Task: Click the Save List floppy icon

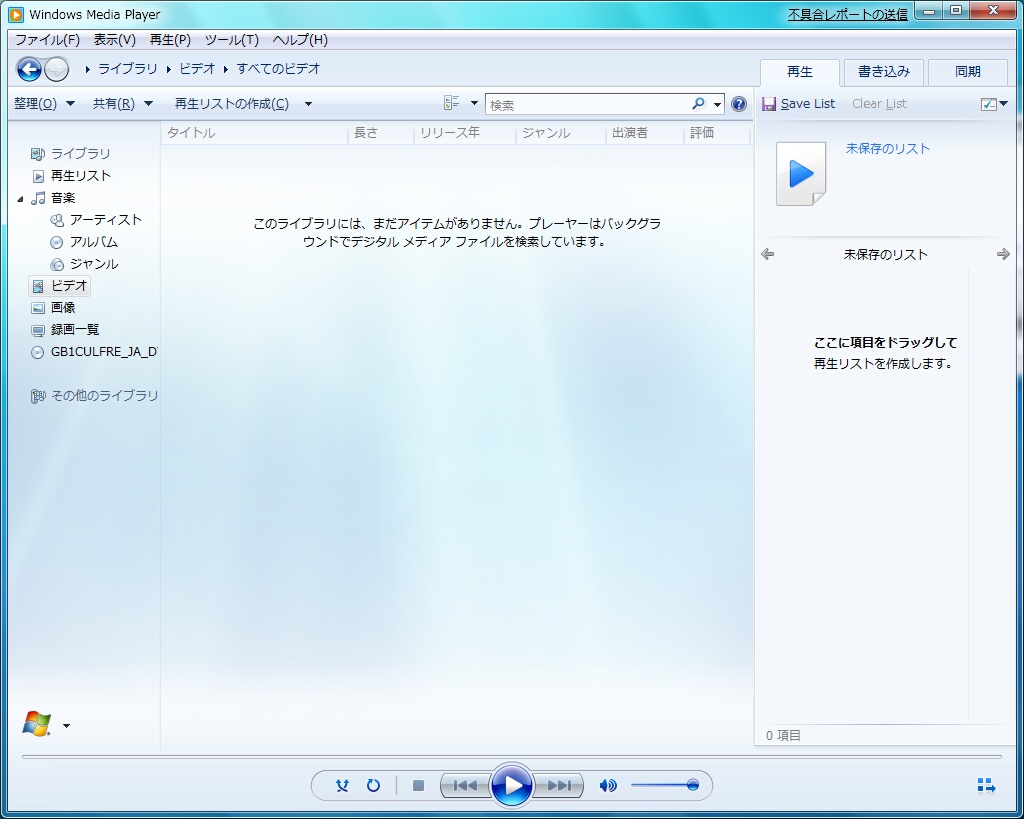Action: pos(769,104)
